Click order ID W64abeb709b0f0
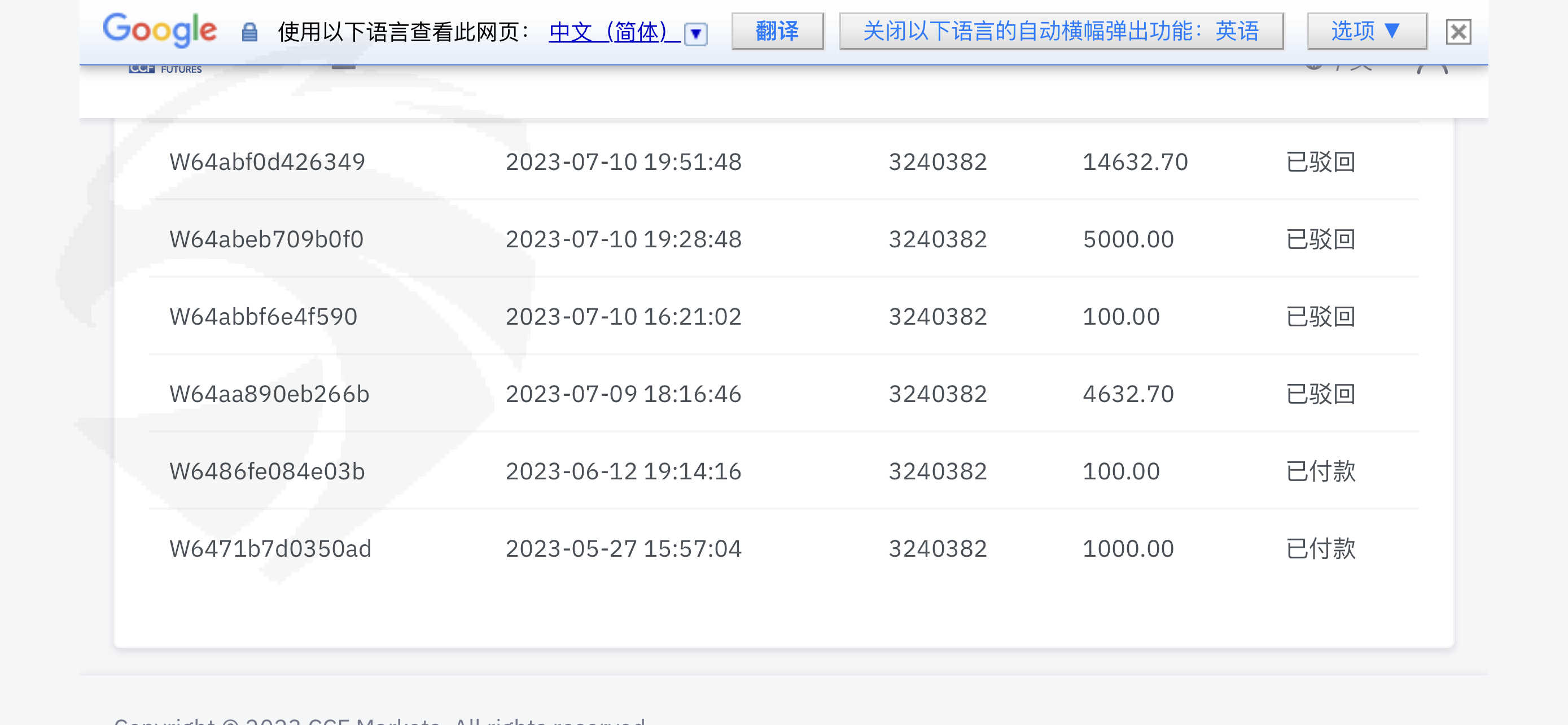This screenshot has height=725, width=1568. (x=266, y=239)
